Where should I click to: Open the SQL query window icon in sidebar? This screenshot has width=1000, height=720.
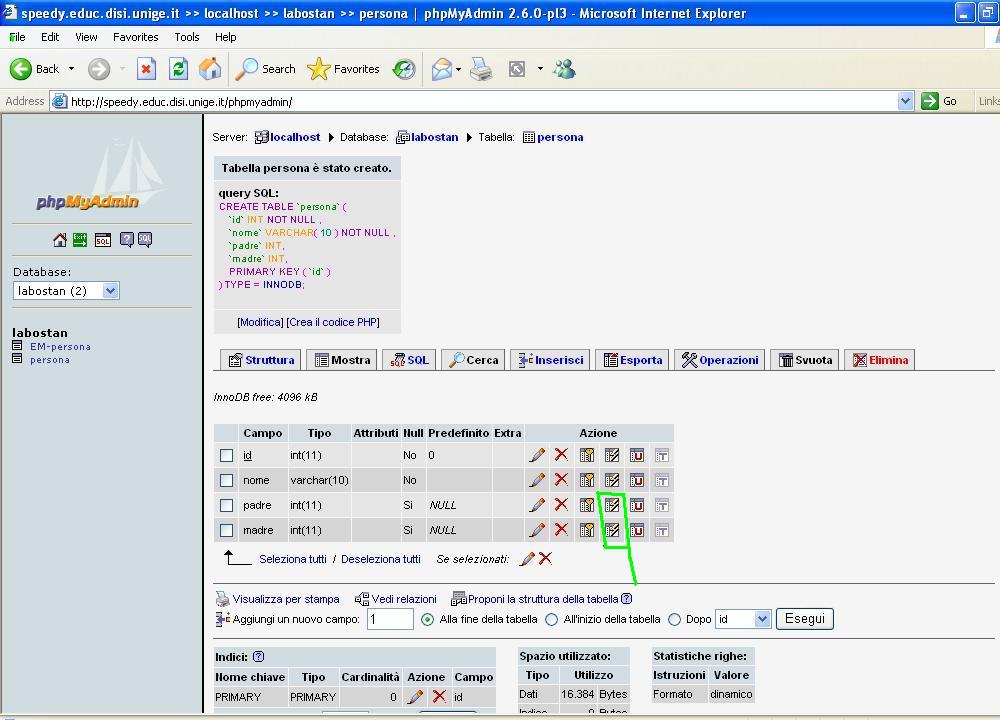tap(103, 240)
